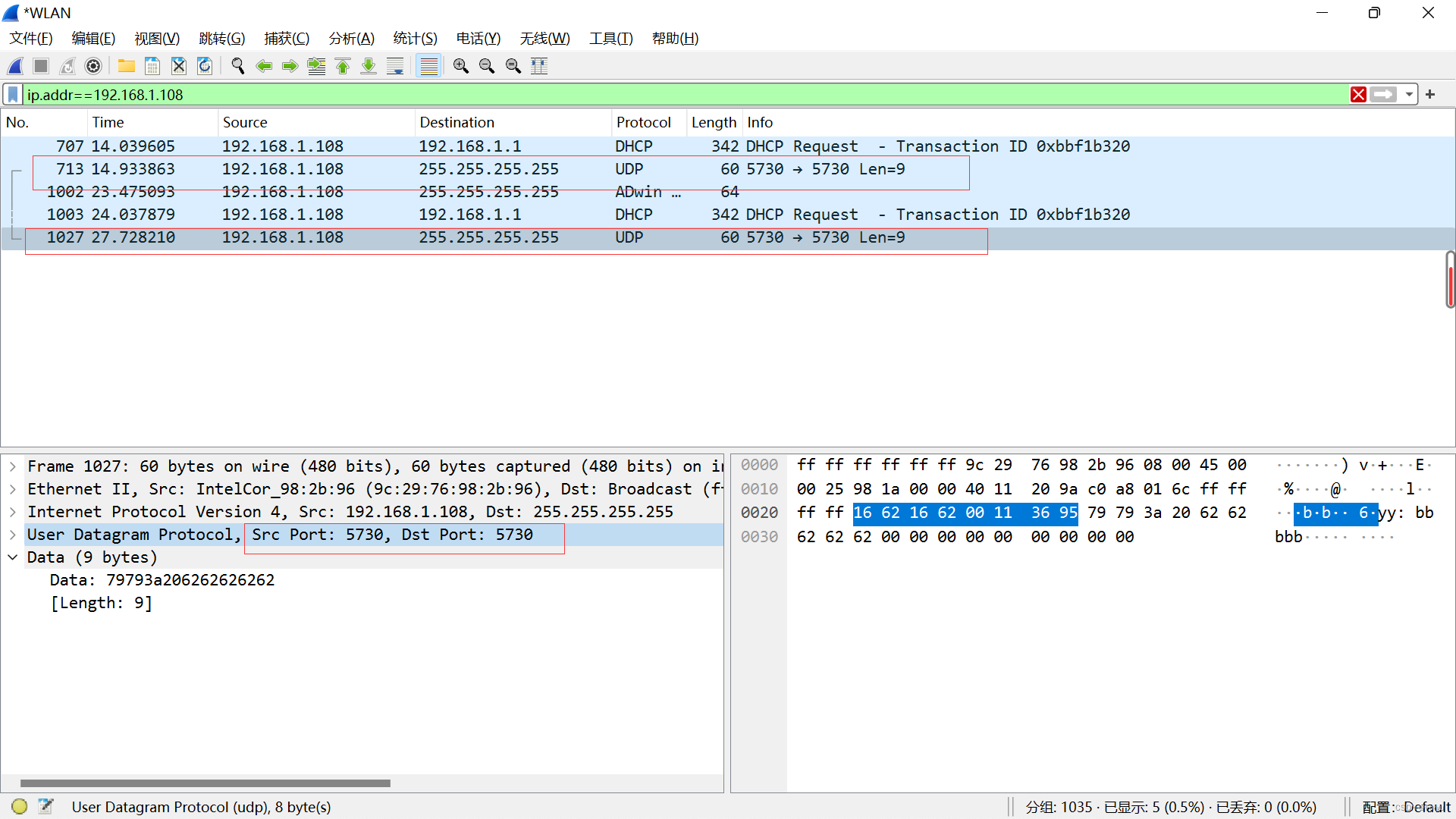Sort by the Info column header
Viewport: 1456px width, 819px height.
[1098, 122]
